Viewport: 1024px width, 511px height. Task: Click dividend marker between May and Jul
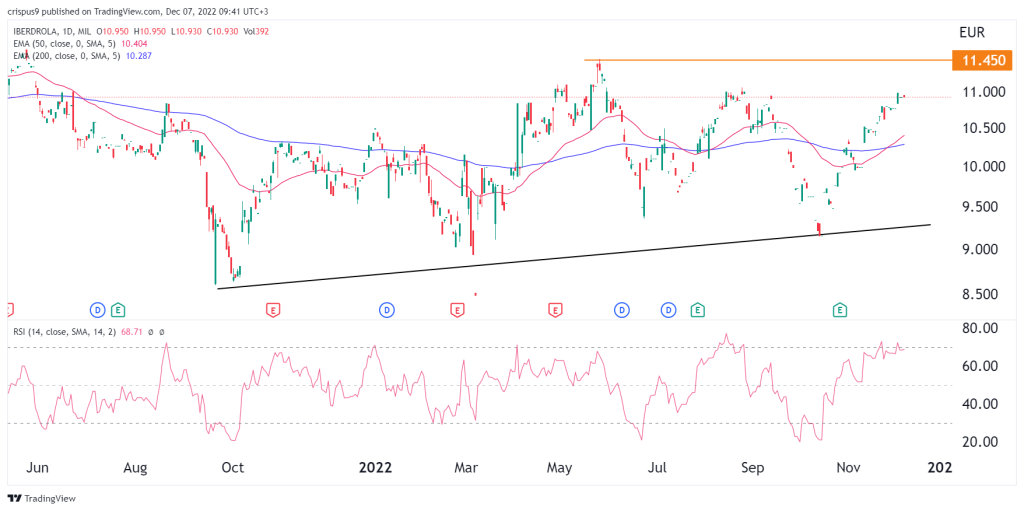click(x=622, y=308)
